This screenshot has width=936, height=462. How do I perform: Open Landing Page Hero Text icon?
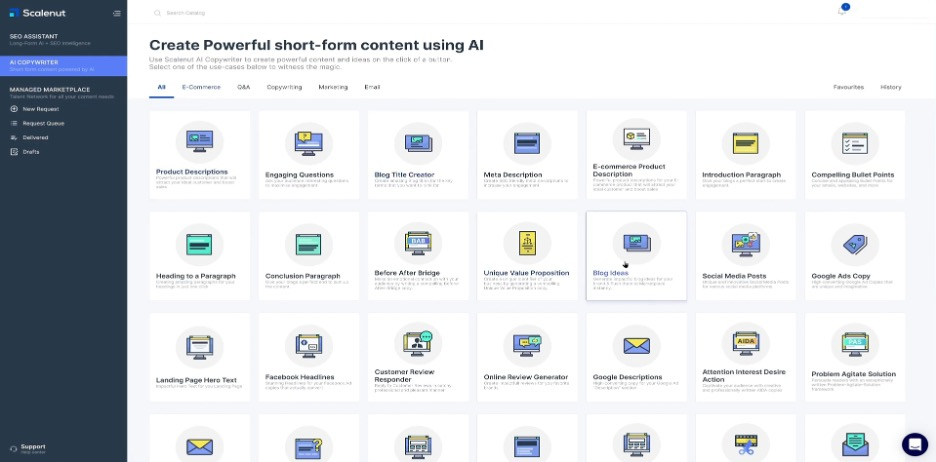[199, 345]
